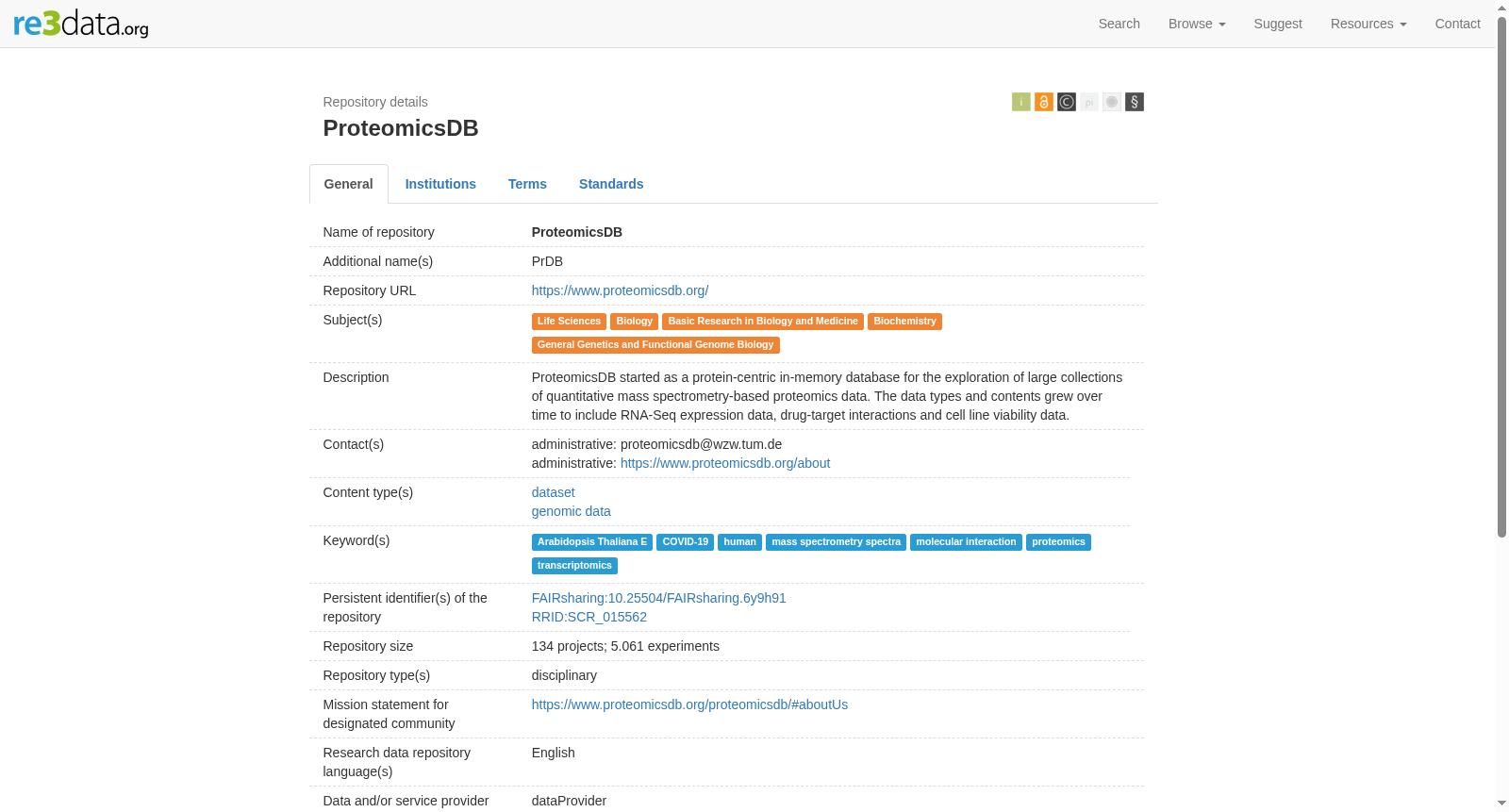
Task: Open the FAIRsharing persistent identifier link
Action: [x=658, y=598]
